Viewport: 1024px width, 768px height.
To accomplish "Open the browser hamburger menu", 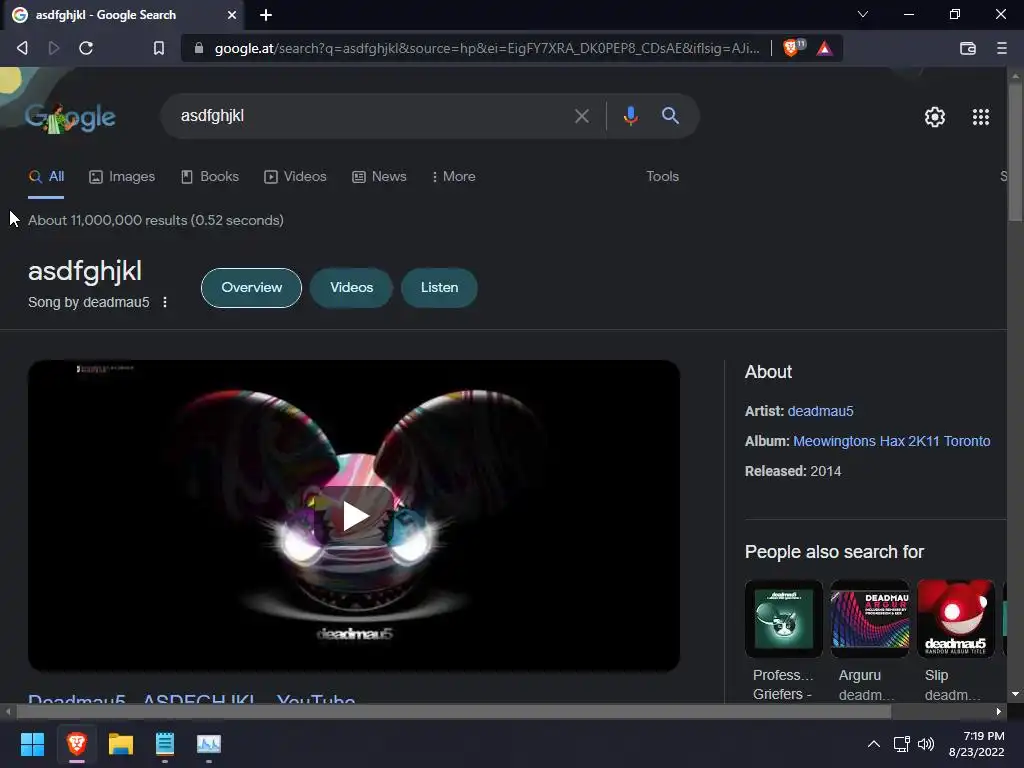I will click(1002, 48).
